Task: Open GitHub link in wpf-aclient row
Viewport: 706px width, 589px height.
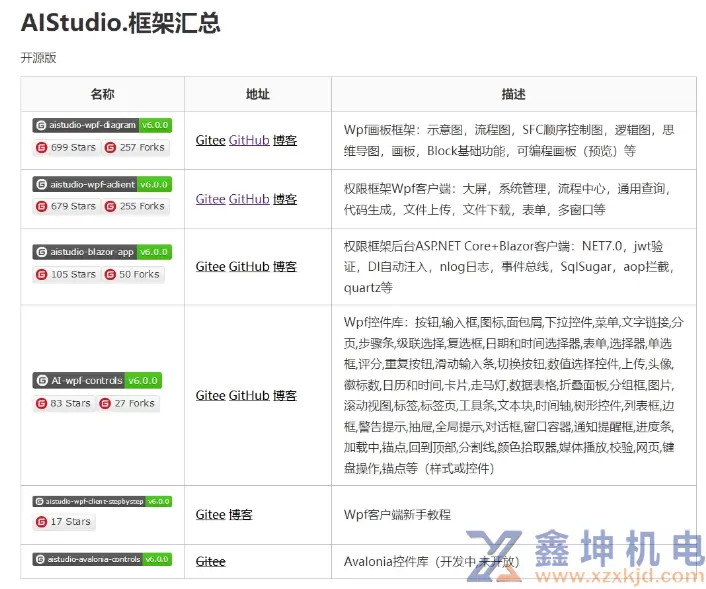Action: (x=249, y=199)
